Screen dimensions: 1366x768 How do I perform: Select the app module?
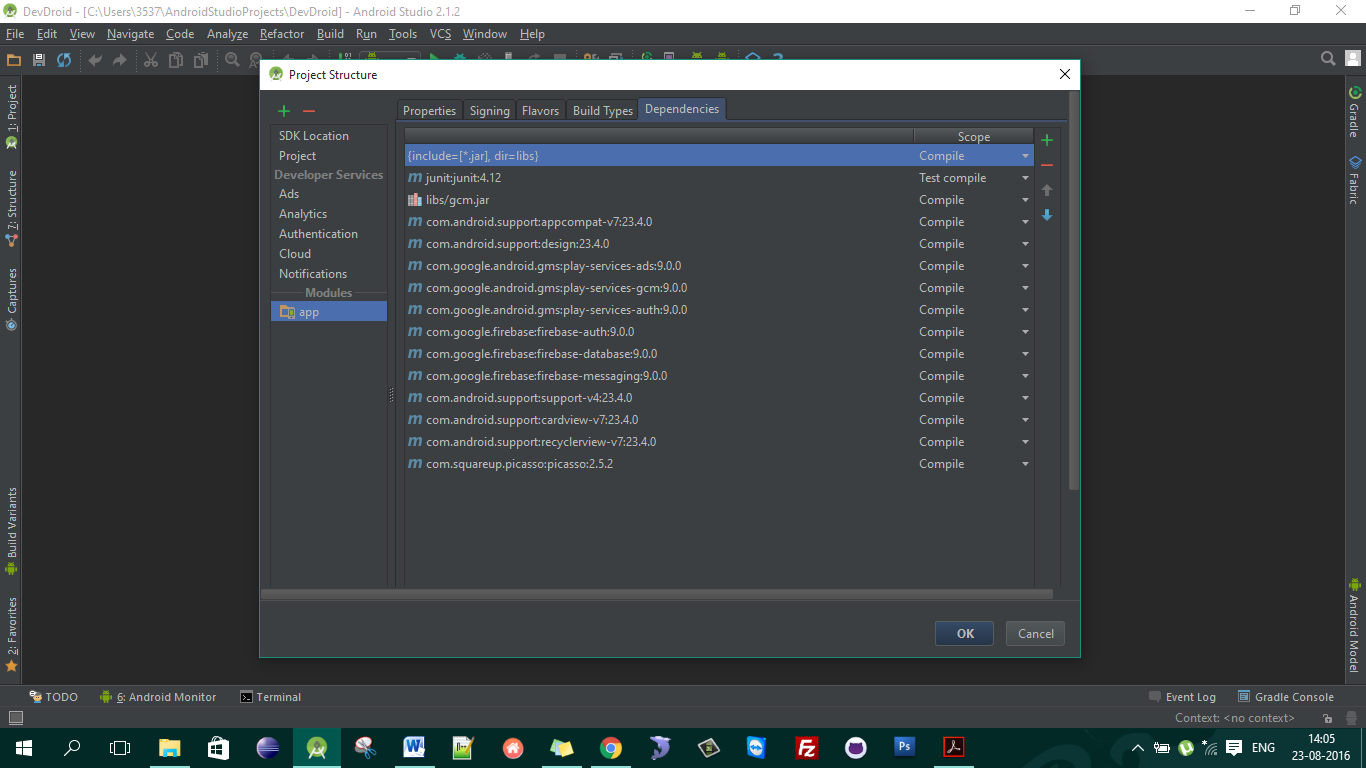(x=329, y=312)
